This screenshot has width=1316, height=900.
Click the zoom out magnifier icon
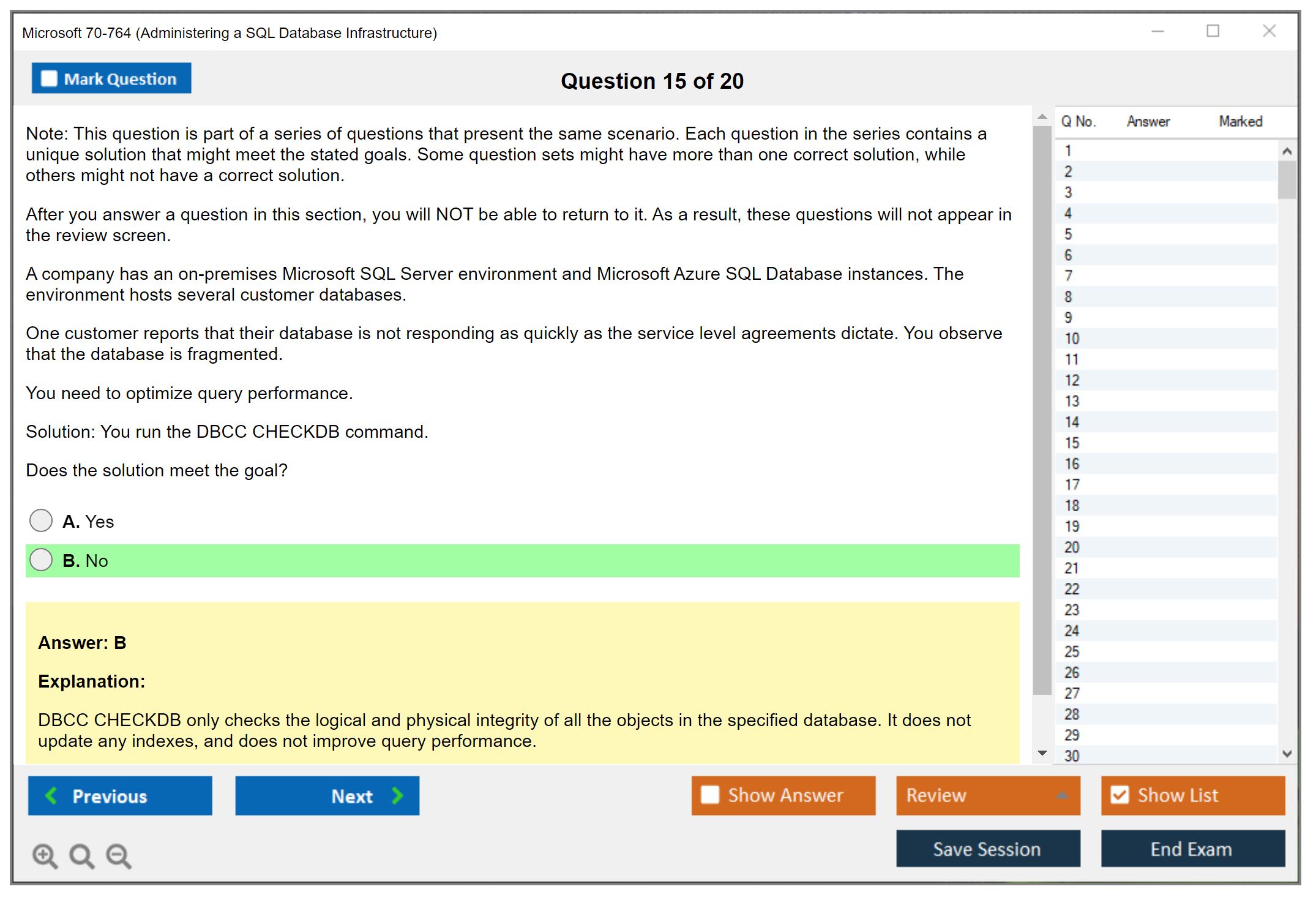[118, 855]
